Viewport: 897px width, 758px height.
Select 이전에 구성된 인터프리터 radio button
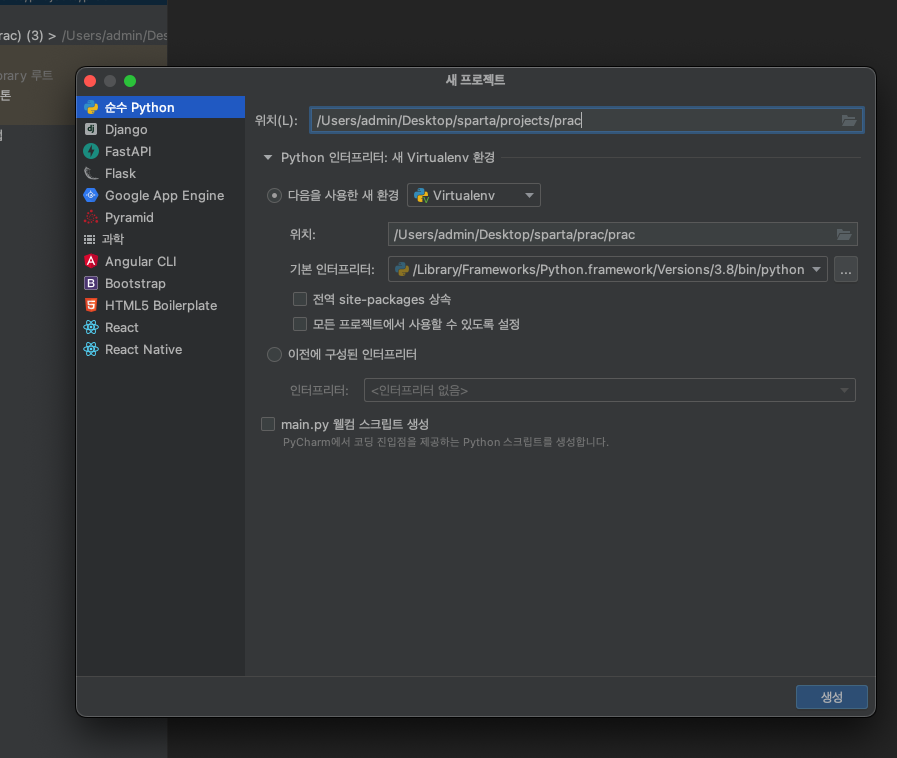(x=275, y=355)
